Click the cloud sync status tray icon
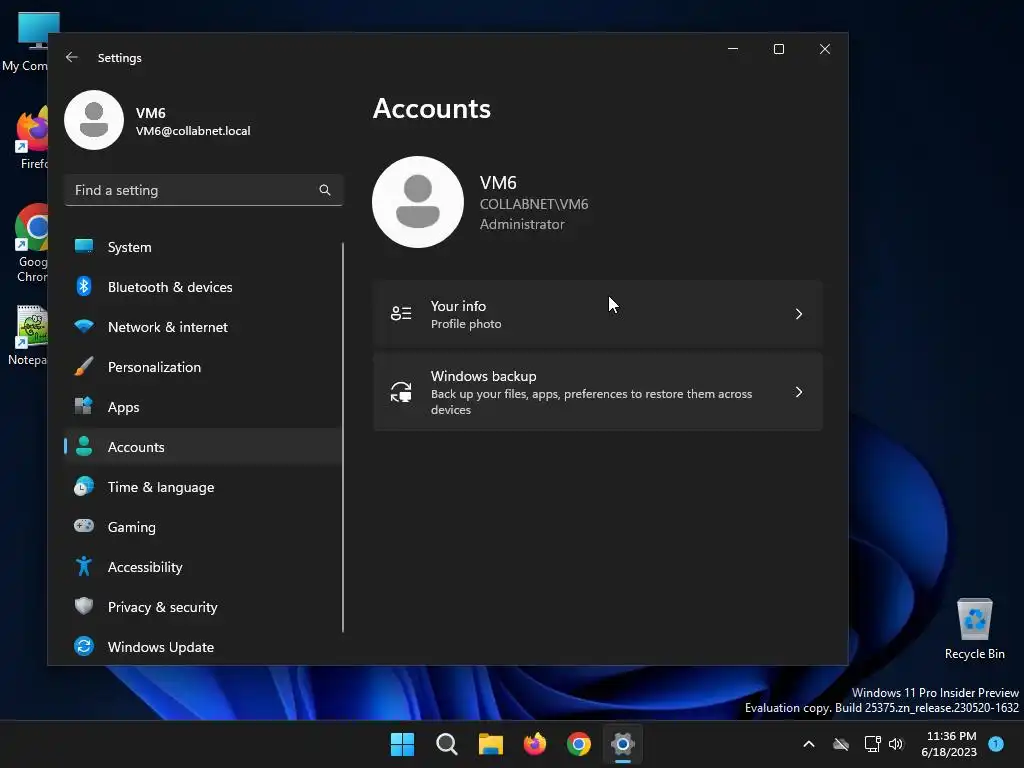The height and width of the screenshot is (768, 1024). pyautogui.click(x=841, y=744)
